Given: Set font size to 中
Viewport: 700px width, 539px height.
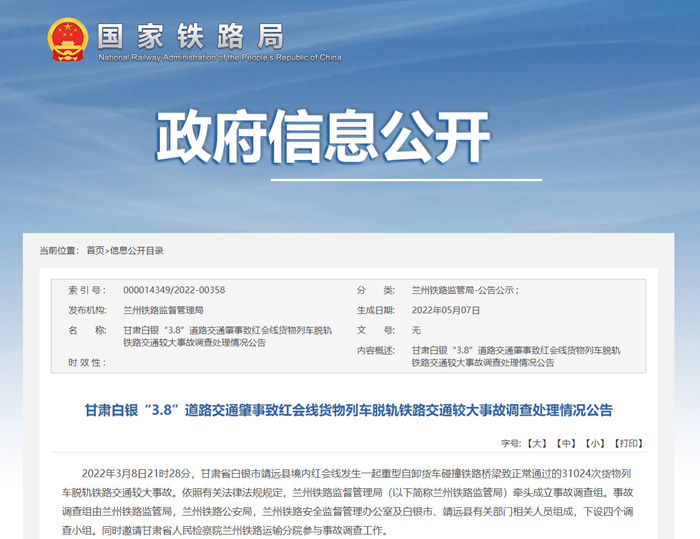Looking at the screenshot, I should 566,442.
